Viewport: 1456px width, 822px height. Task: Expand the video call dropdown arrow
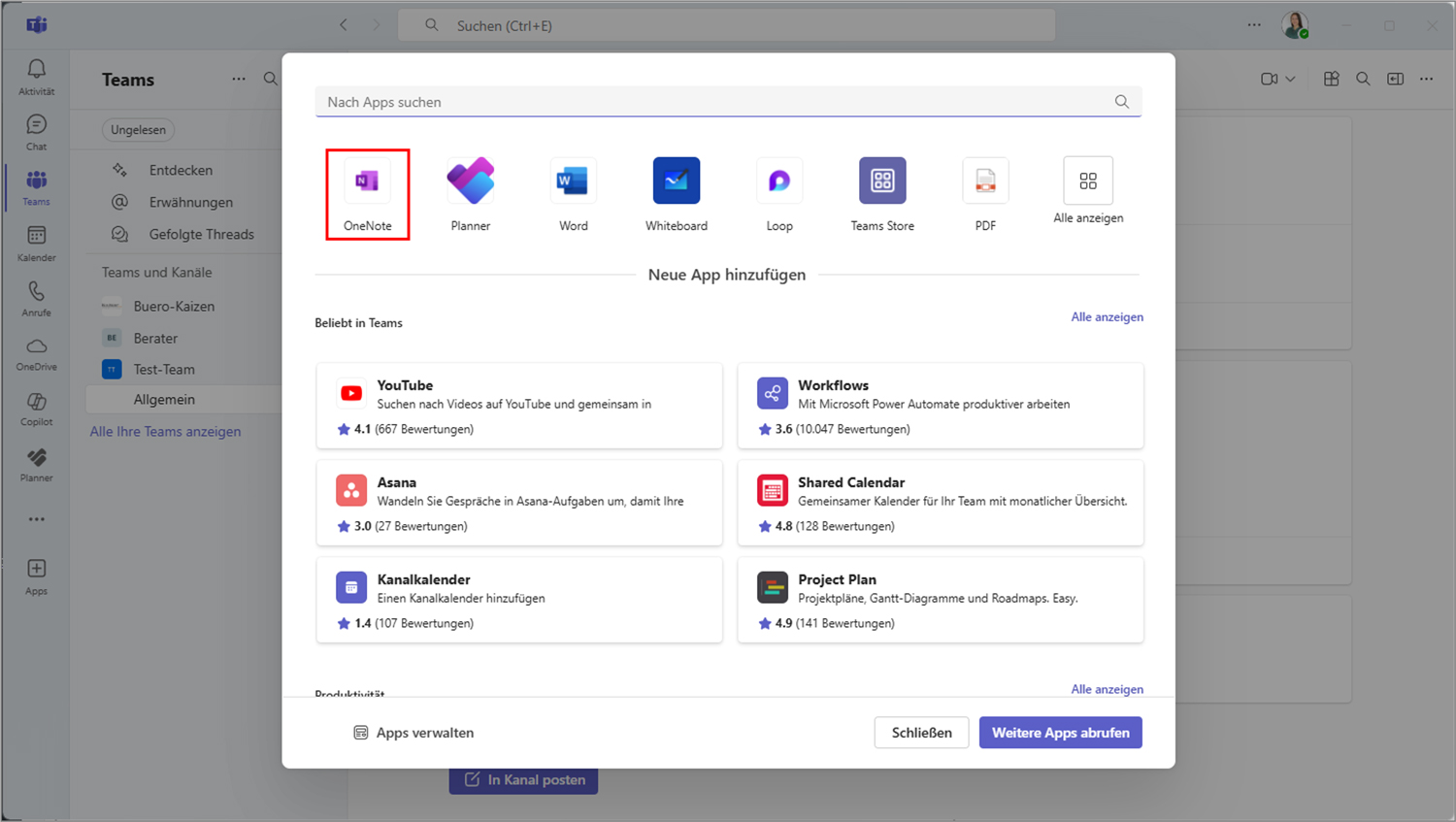click(1290, 80)
